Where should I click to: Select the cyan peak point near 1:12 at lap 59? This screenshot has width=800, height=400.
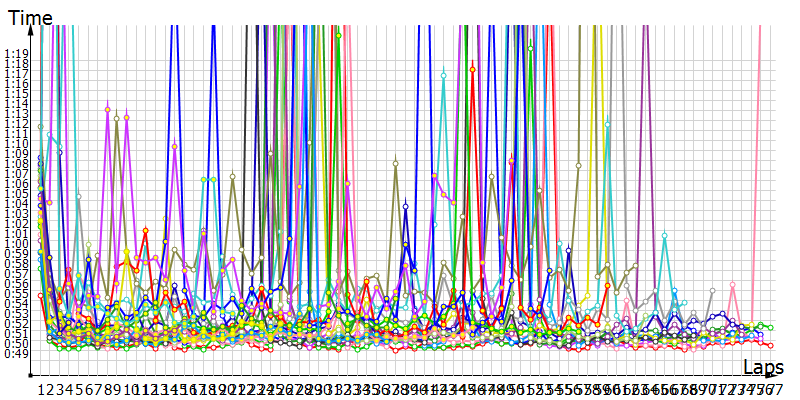coord(607,124)
